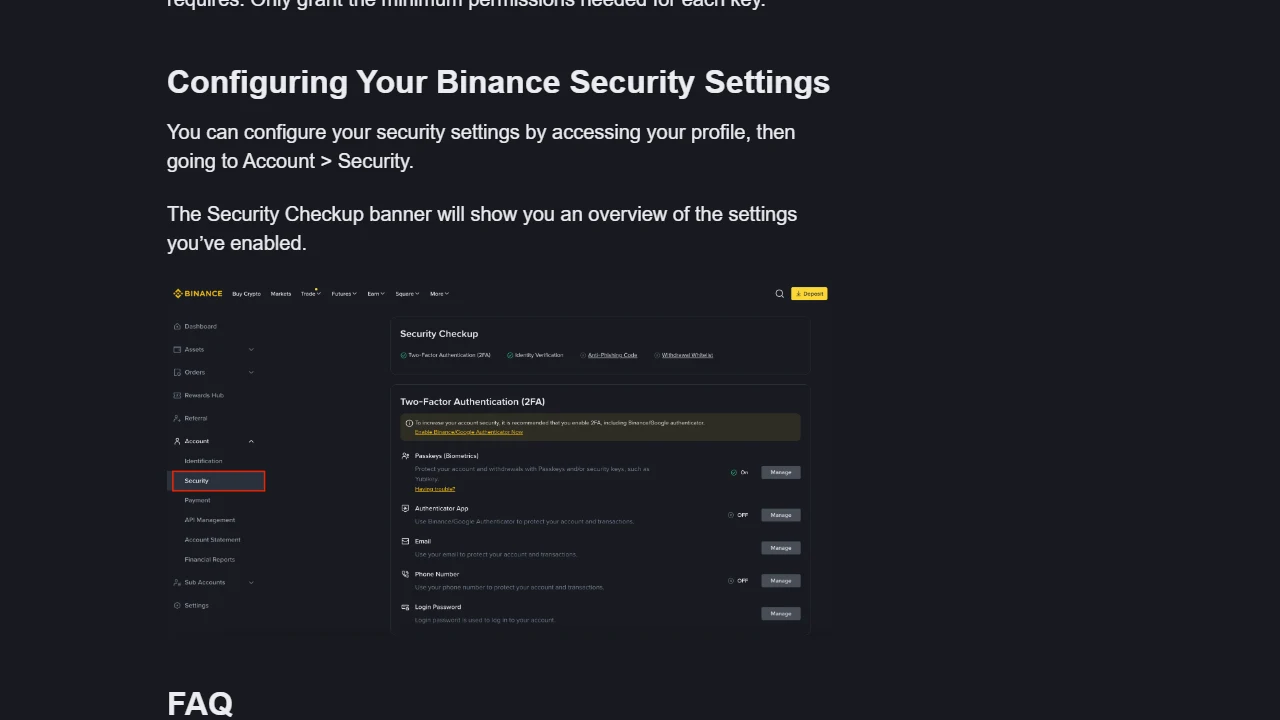
Task: Select Account Statement in sidebar
Action: coord(212,540)
